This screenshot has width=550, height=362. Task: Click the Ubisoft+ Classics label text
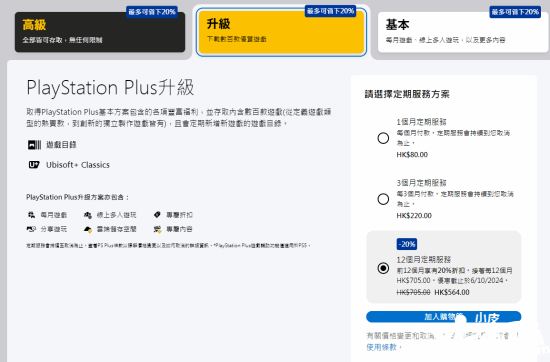pos(78,165)
